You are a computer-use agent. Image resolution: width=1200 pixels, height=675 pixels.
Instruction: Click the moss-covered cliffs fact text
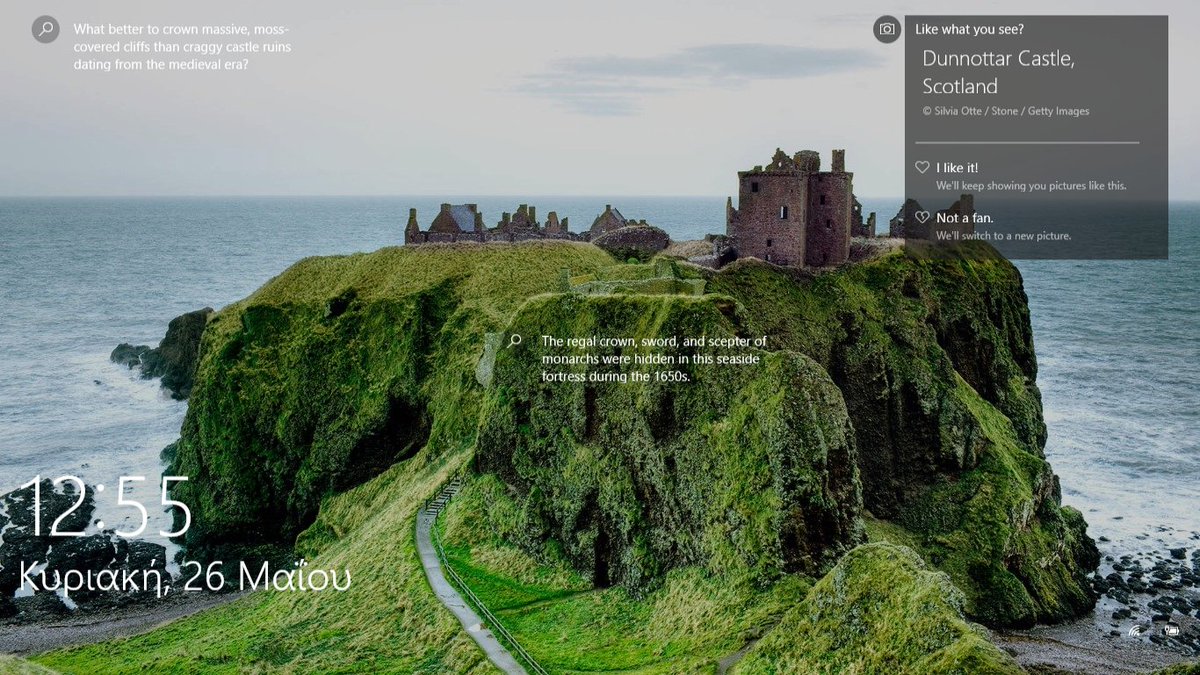[180, 46]
